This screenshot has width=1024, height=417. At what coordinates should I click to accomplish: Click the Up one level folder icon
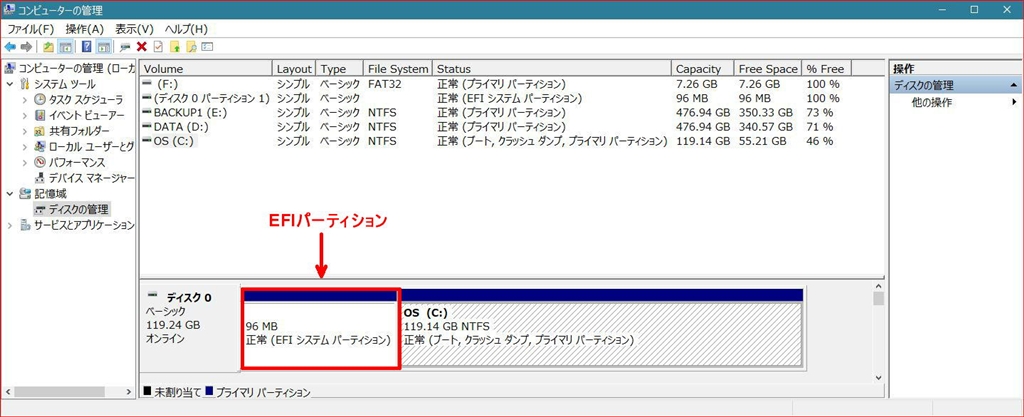coord(48,47)
